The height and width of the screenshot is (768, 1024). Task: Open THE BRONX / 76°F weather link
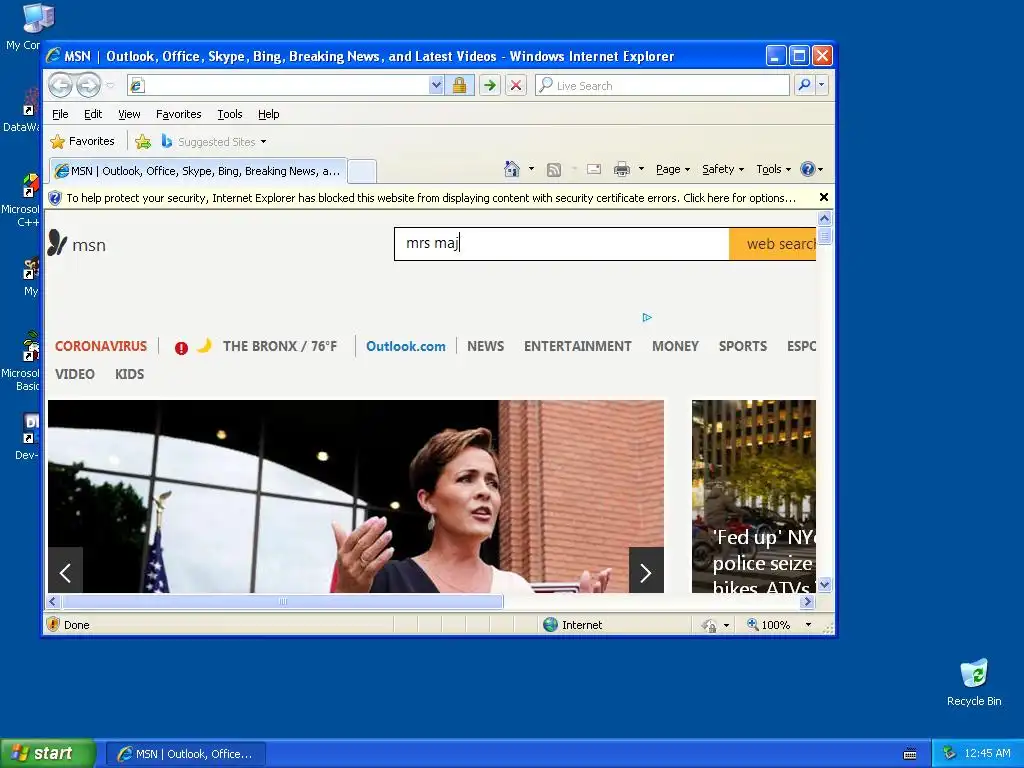tap(280, 346)
